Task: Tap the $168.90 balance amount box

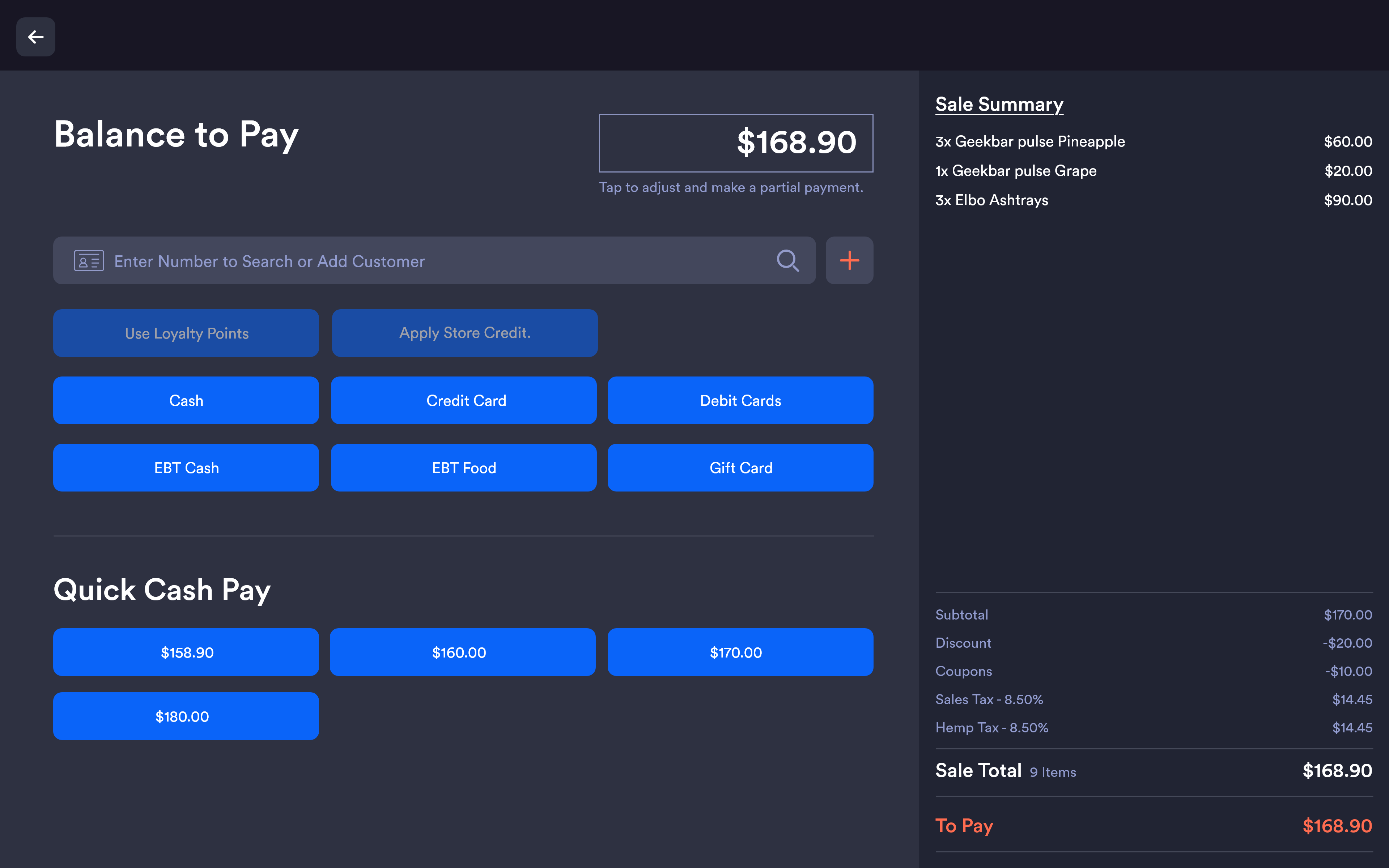Action: (x=735, y=143)
